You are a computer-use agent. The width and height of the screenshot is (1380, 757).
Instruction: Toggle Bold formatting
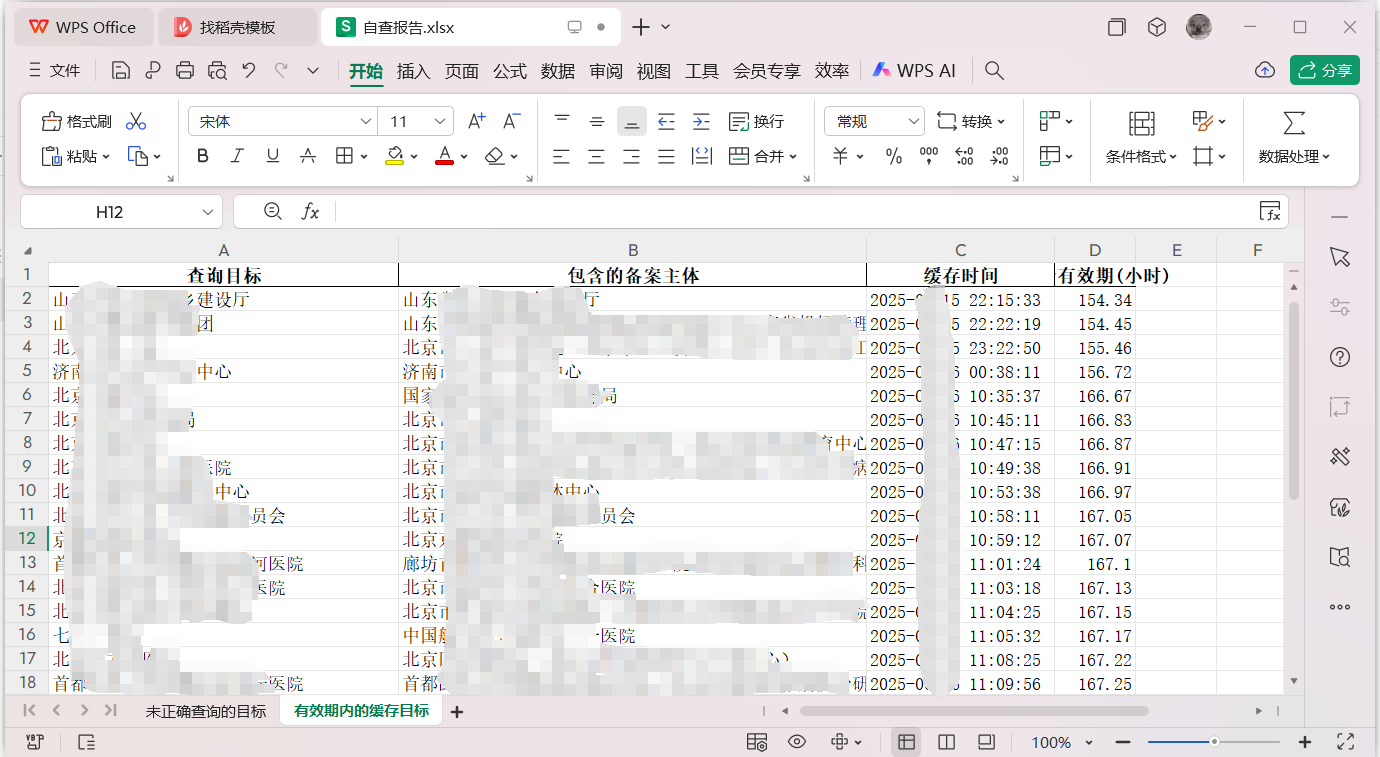pos(203,156)
